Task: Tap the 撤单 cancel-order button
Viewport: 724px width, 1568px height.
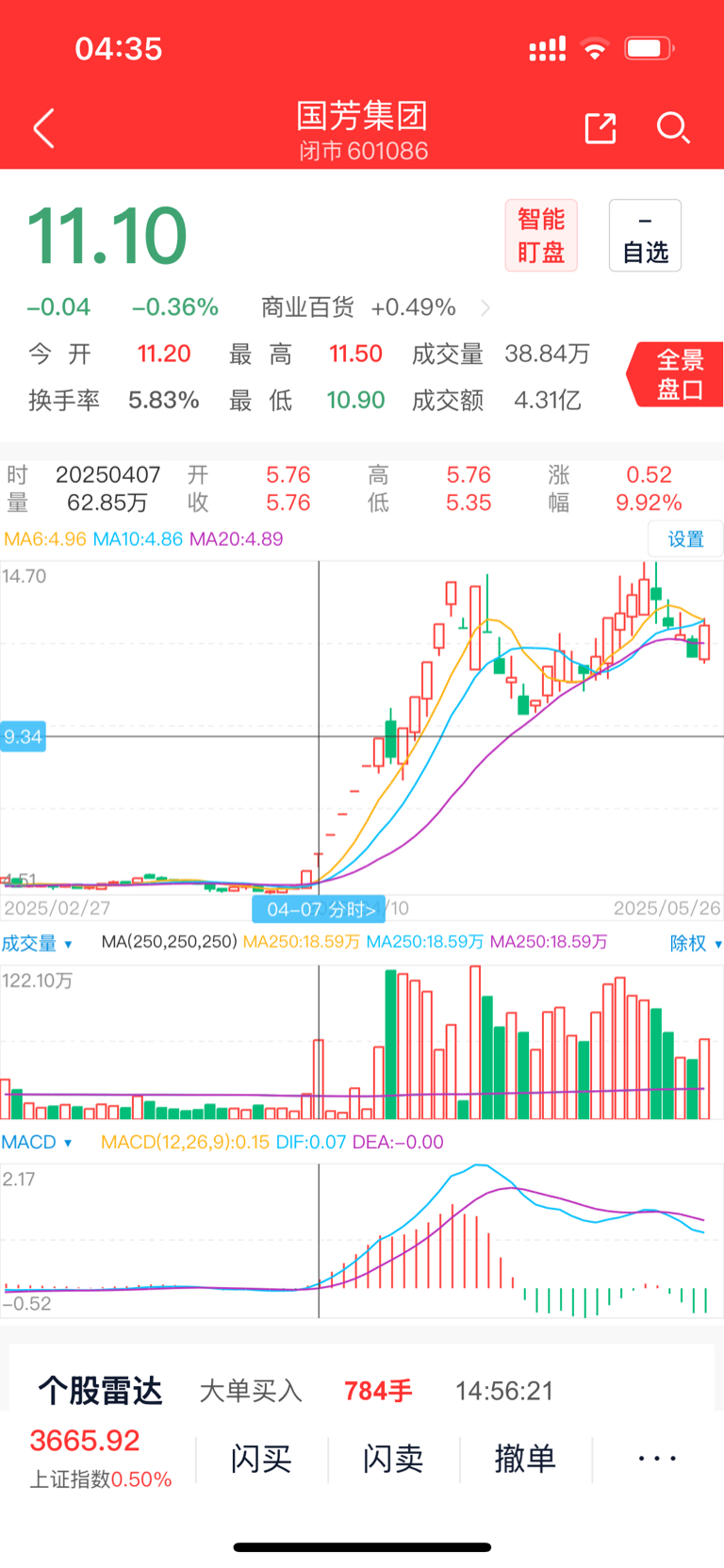Action: tap(525, 1459)
